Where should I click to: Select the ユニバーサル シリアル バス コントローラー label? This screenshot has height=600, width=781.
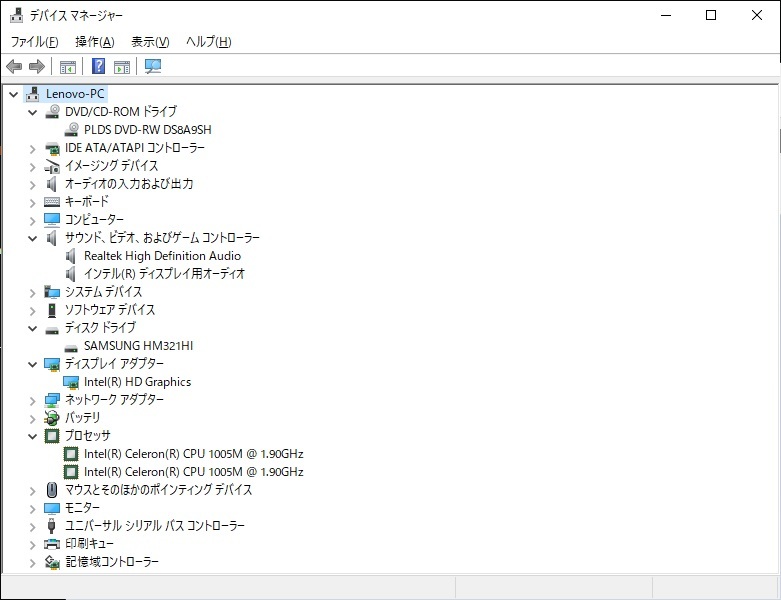tap(155, 525)
